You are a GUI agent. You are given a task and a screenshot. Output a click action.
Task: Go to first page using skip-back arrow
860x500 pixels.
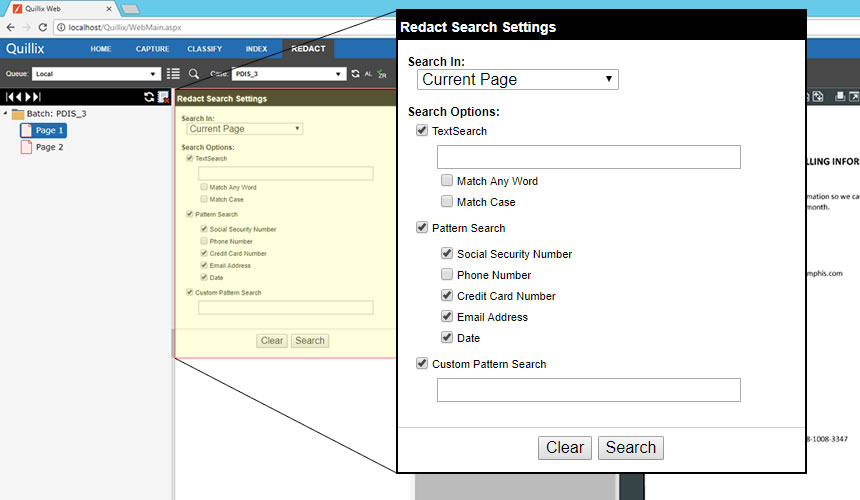(x=10, y=97)
